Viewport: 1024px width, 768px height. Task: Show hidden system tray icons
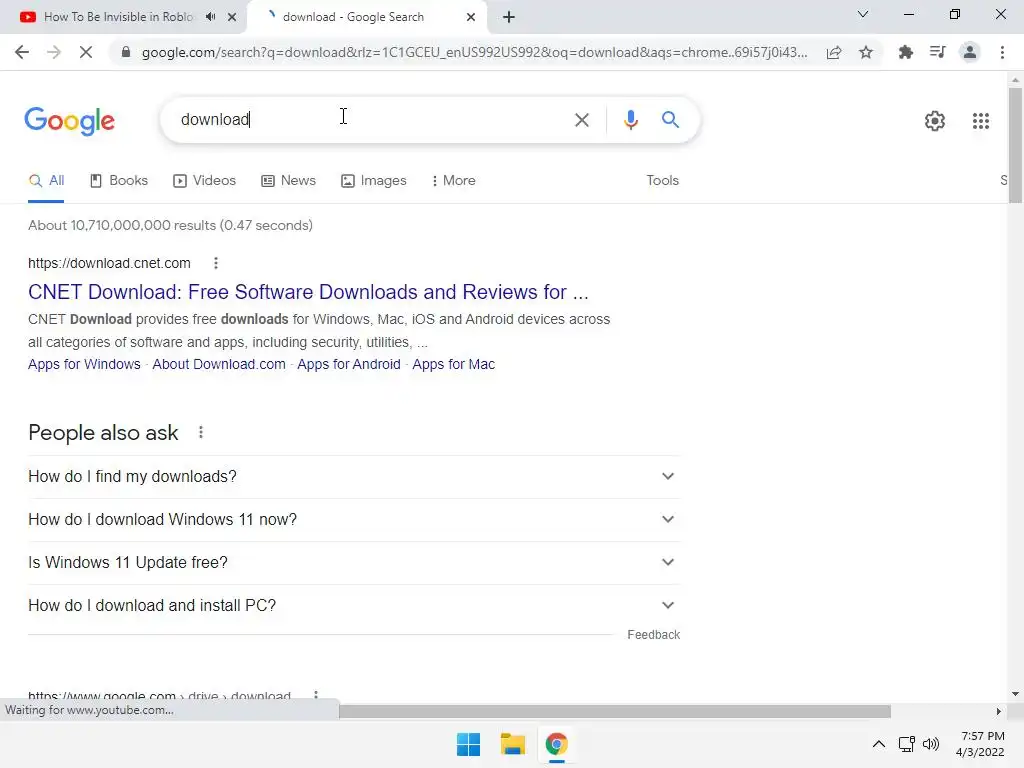879,744
